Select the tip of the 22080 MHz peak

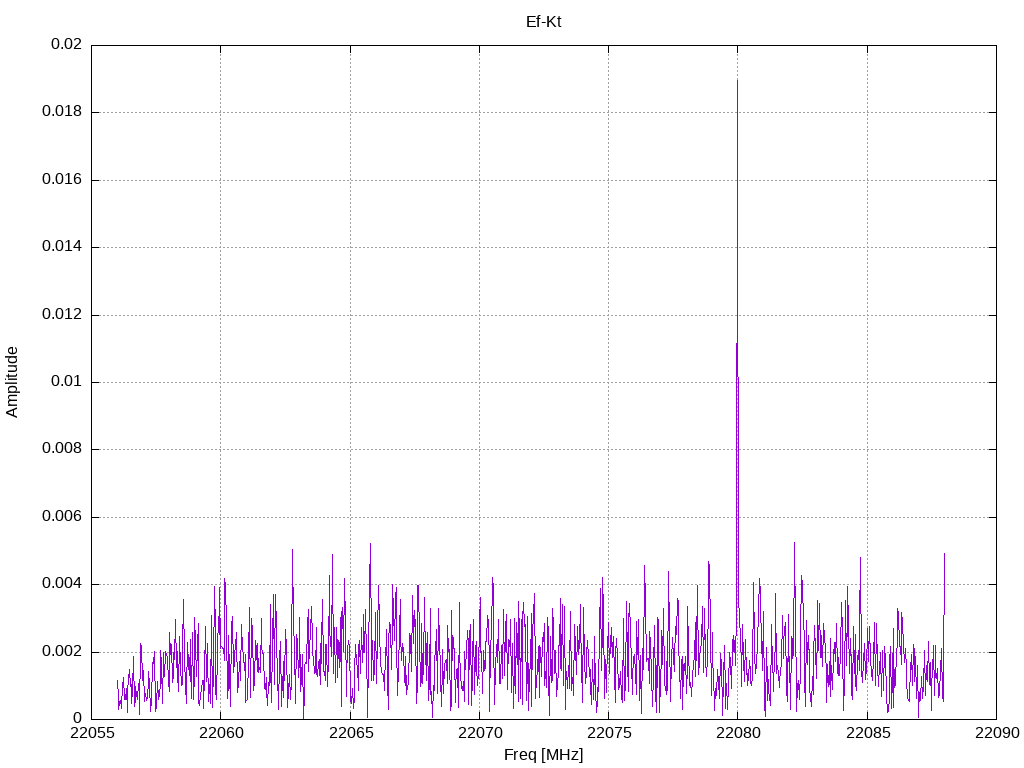pos(737,81)
